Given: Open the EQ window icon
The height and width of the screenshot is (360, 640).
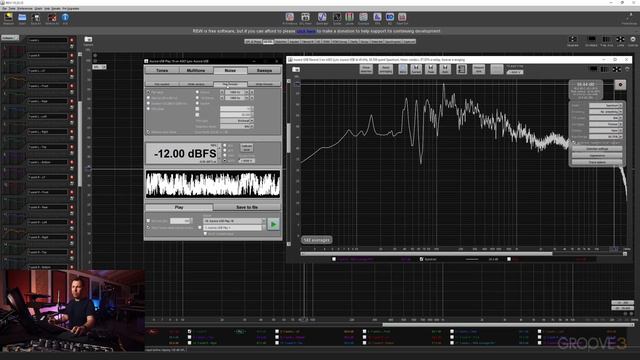Looking at the screenshot, I should 390,17.
